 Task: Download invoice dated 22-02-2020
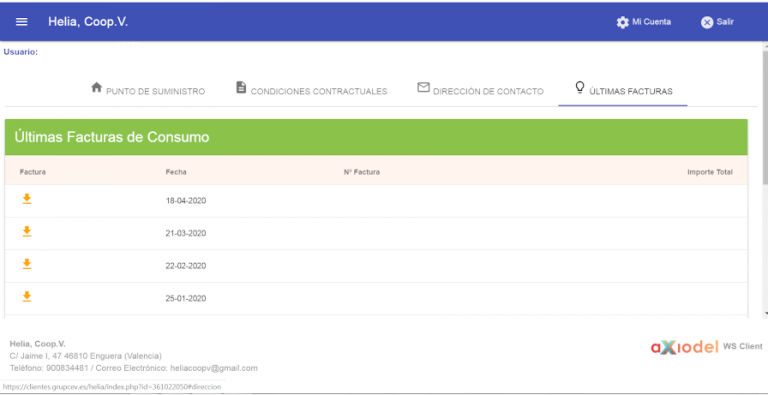(27, 264)
